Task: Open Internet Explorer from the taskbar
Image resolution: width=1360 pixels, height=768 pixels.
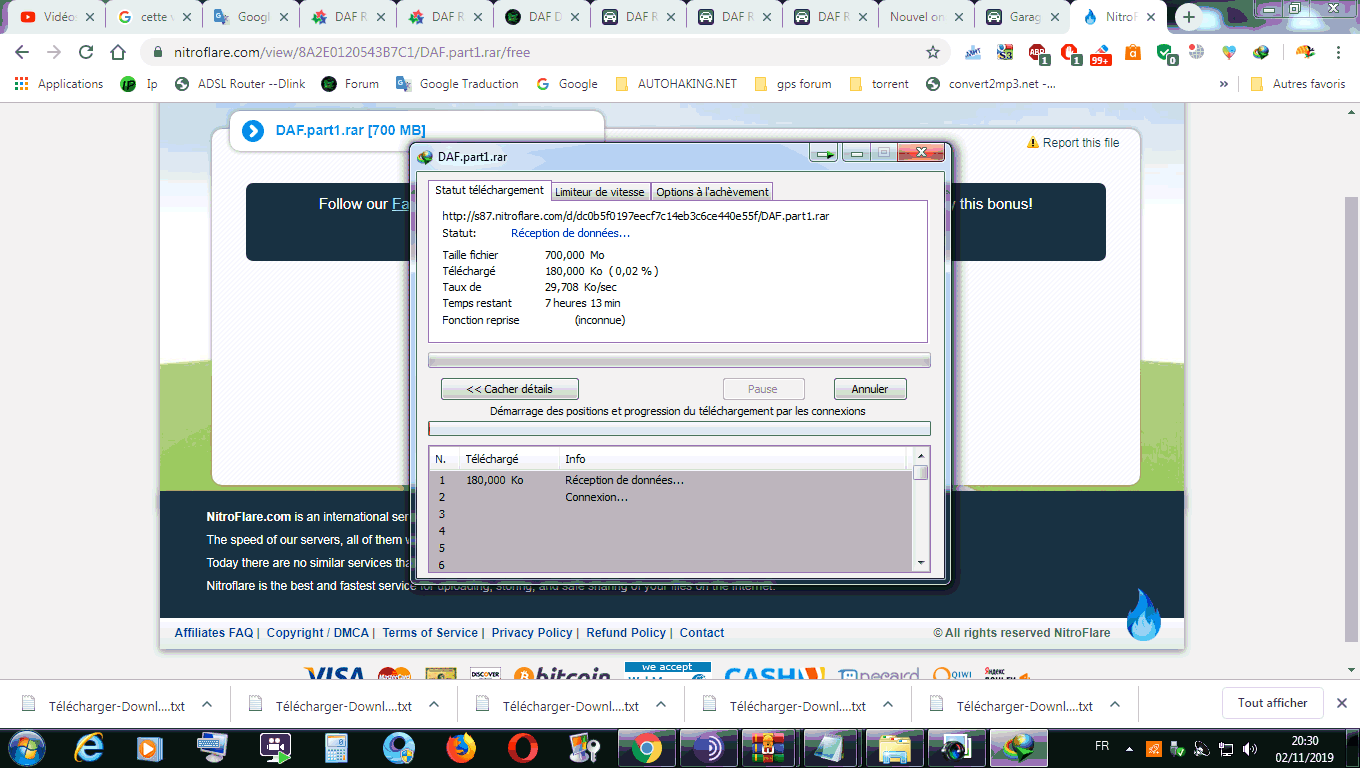Action: point(89,748)
